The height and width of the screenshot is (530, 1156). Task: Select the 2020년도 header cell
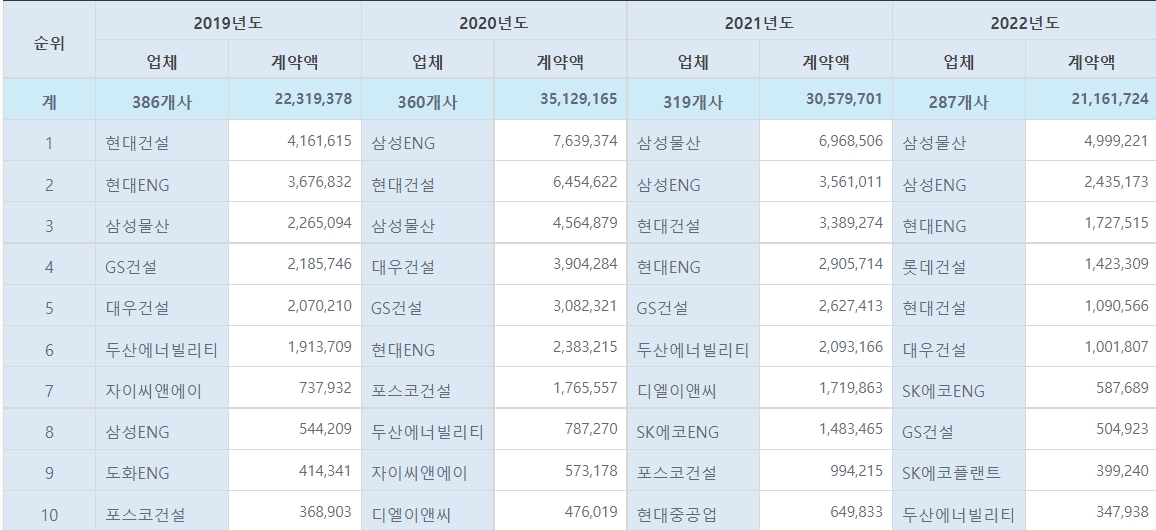click(493, 23)
